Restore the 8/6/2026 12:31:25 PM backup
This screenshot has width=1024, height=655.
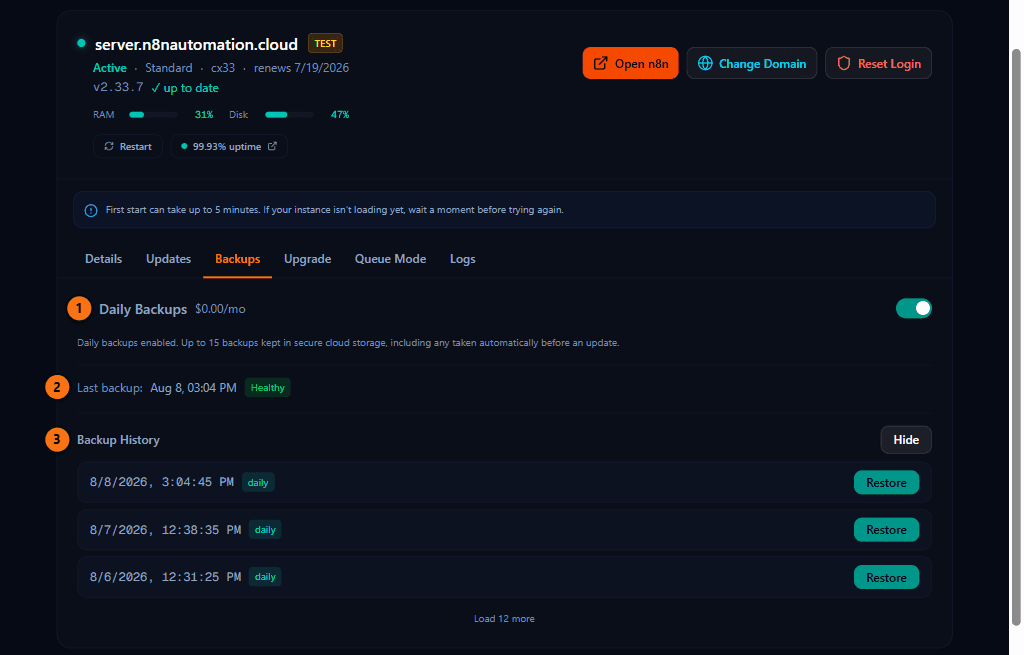[886, 577]
